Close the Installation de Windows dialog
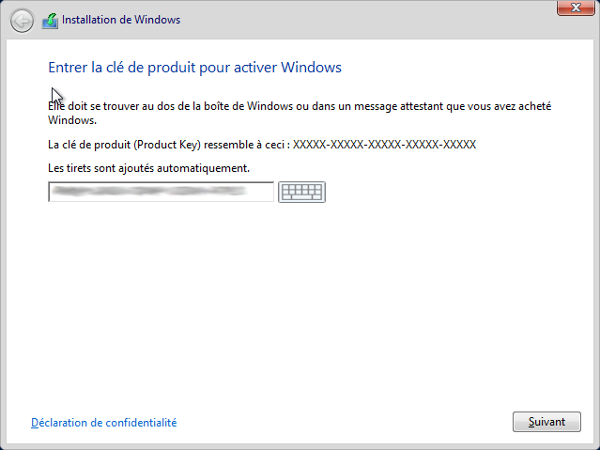This screenshot has height=450, width=600. click(x=576, y=8)
